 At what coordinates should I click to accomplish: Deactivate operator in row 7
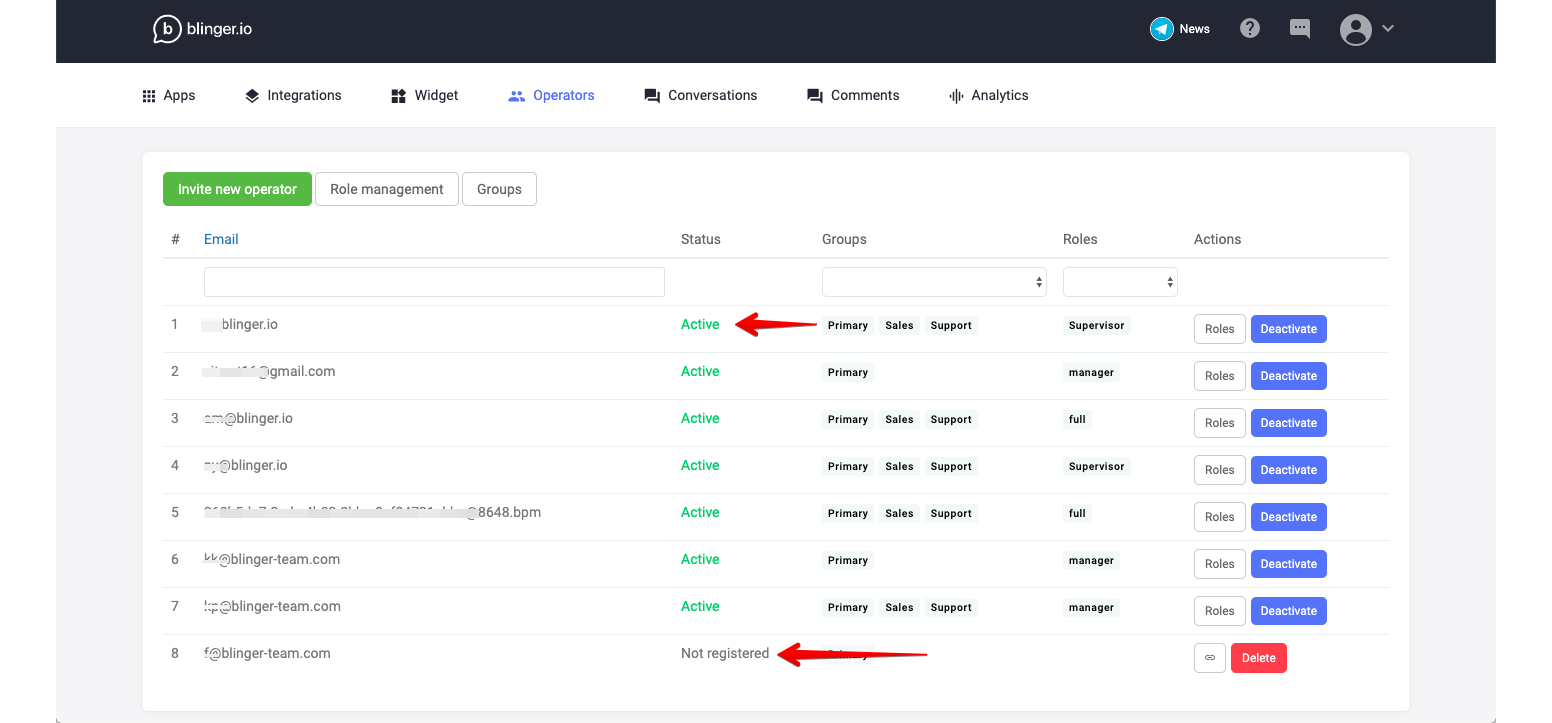click(1289, 611)
